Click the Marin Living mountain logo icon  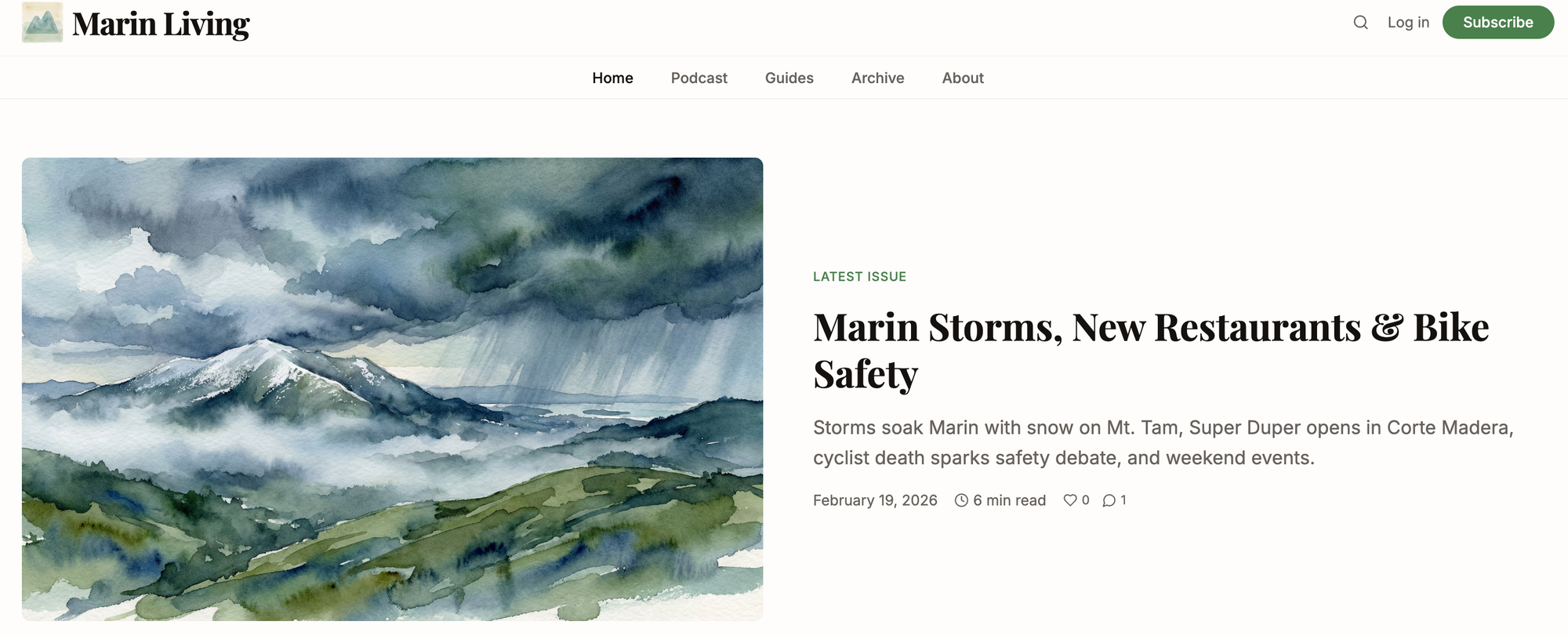pos(42,23)
